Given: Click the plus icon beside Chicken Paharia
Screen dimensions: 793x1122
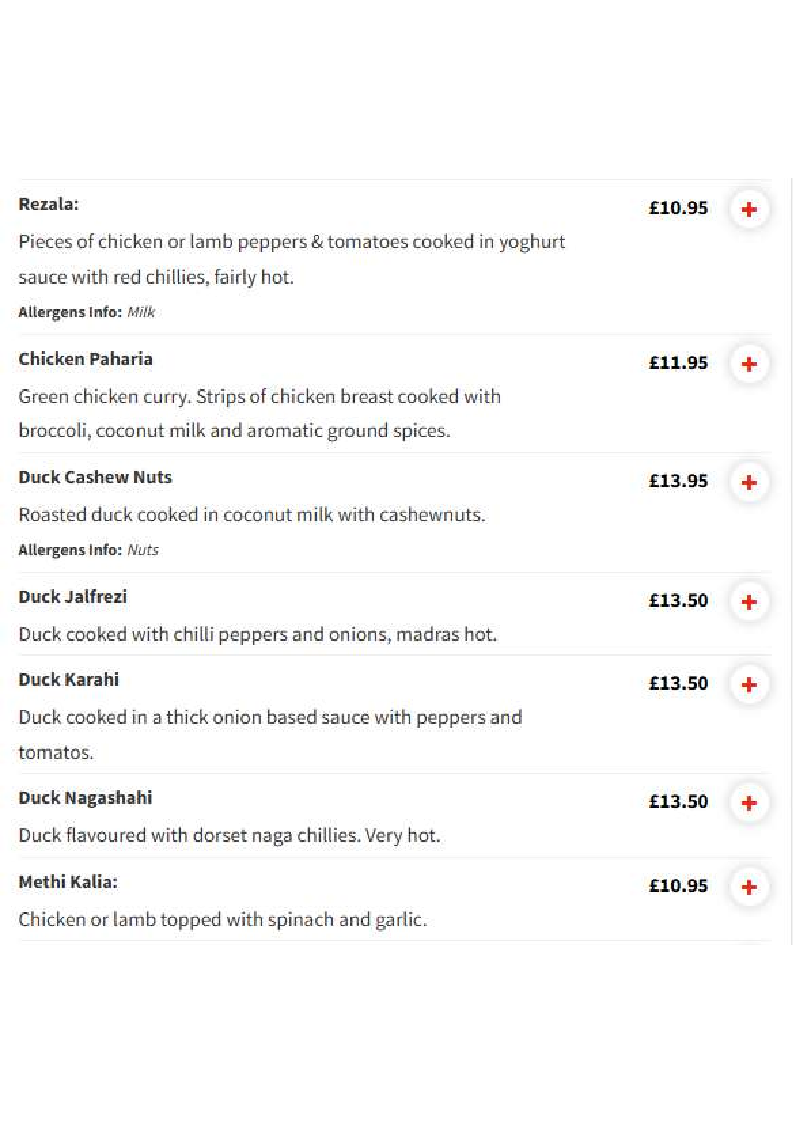Looking at the screenshot, I should click(749, 364).
